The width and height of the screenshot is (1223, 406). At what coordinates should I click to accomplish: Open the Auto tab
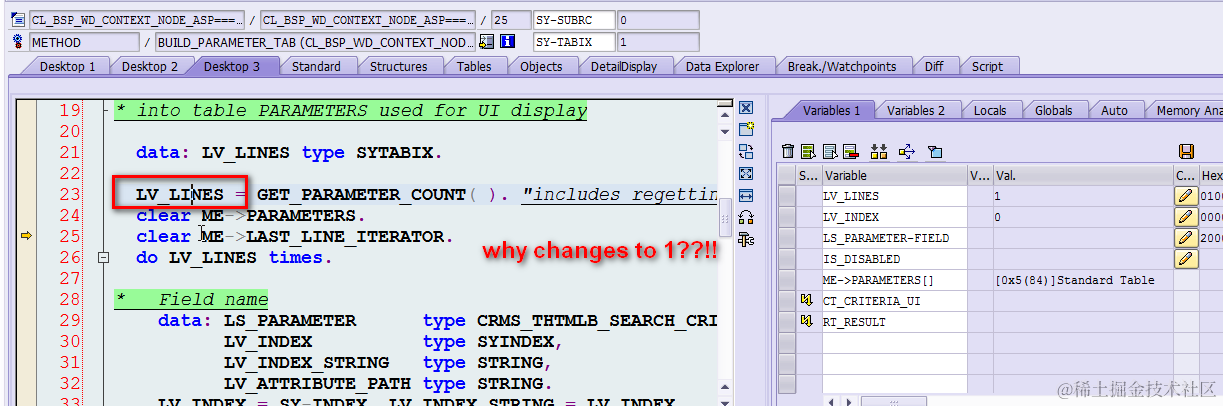point(1114,110)
